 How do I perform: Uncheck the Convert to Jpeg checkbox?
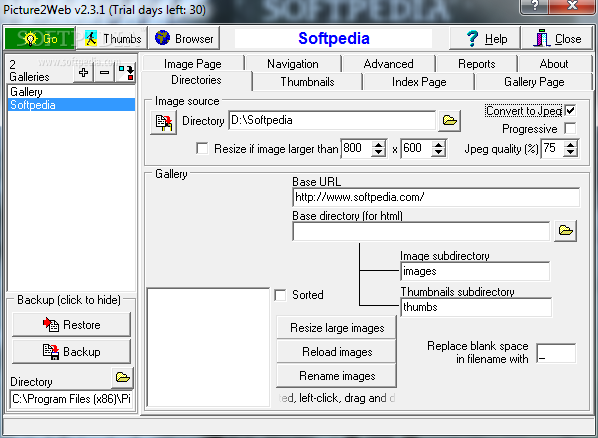tap(571, 111)
